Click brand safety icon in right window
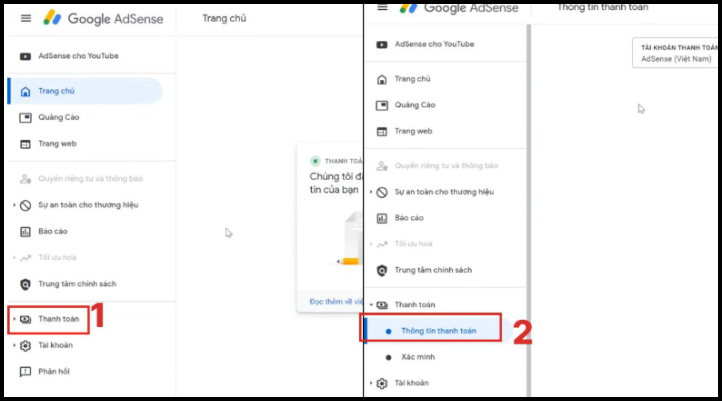The width and height of the screenshot is (722, 401). 382,192
